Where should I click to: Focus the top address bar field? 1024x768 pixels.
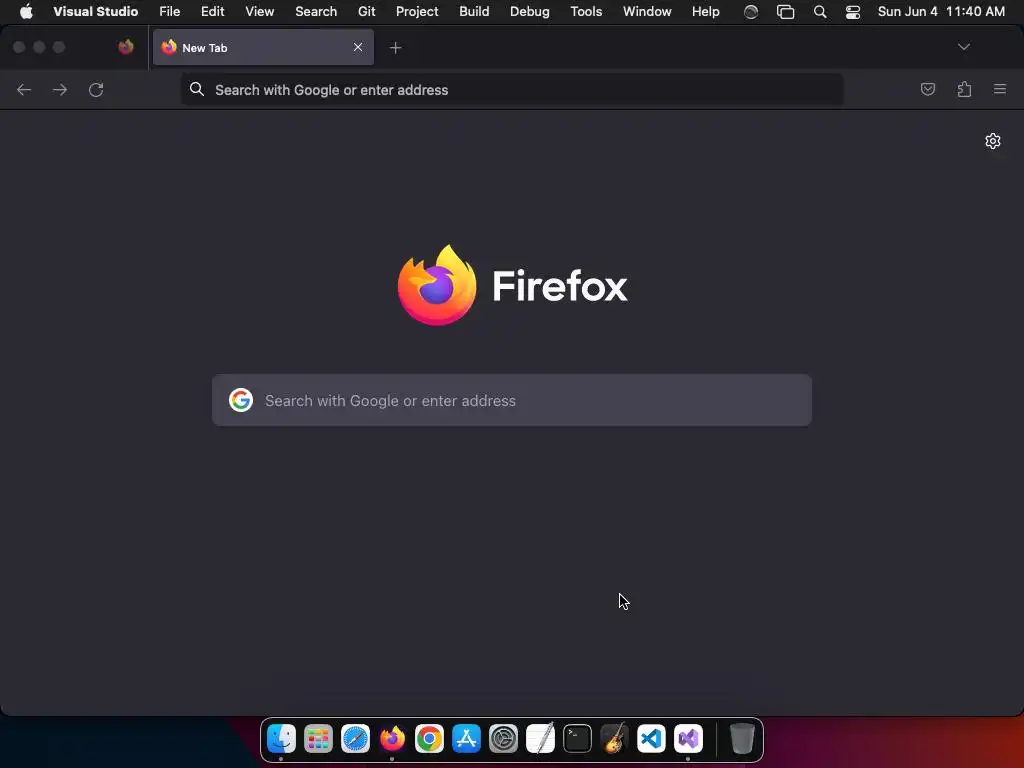point(512,89)
